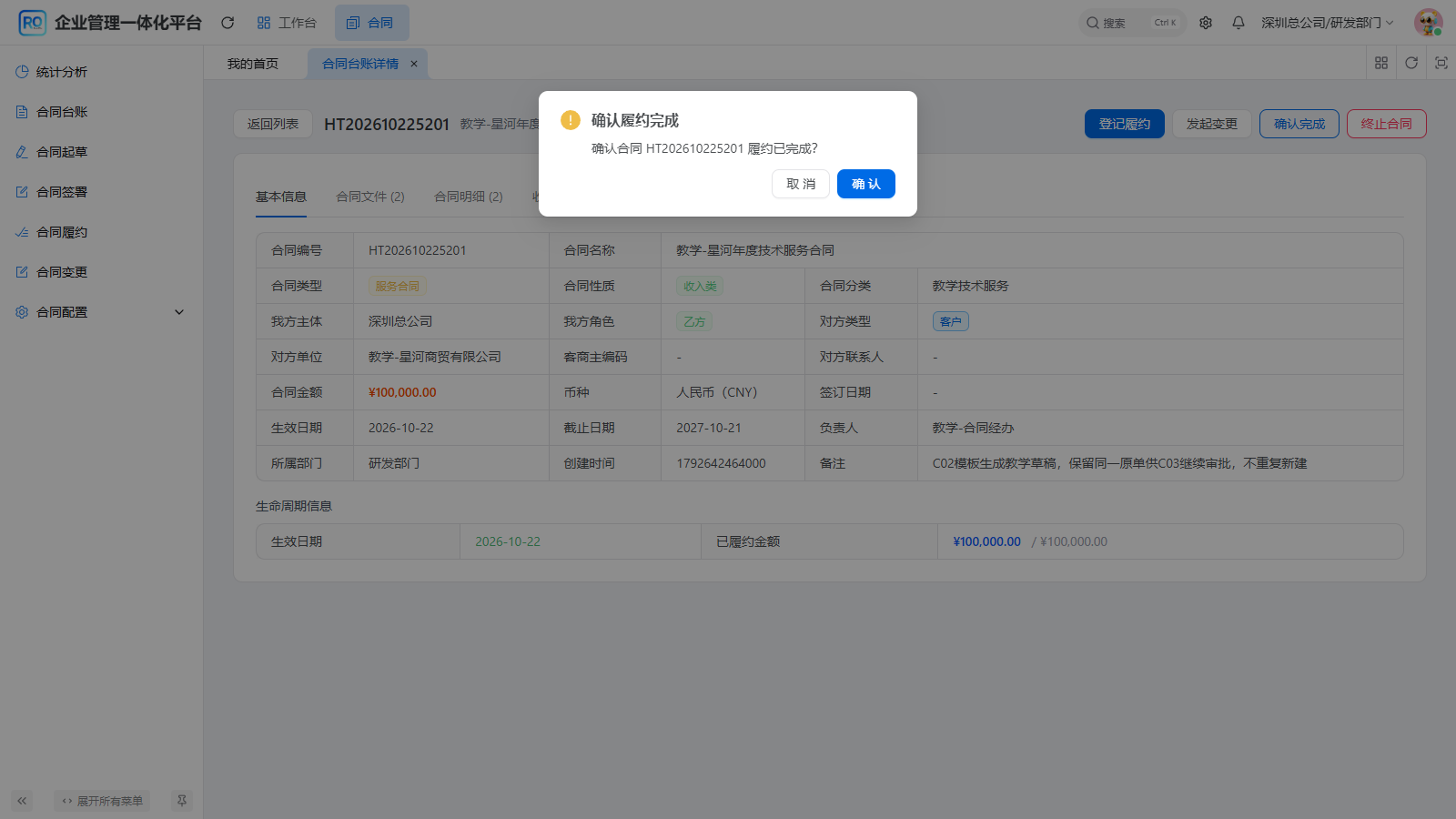This screenshot has width=1456, height=819.
Task: Click the 返回列表 button
Action: [273, 124]
